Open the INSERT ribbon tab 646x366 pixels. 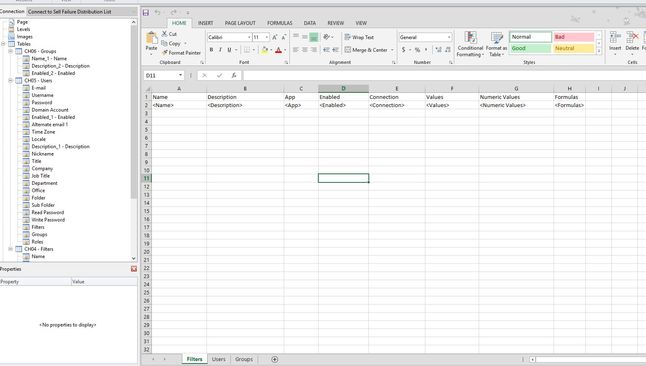pos(205,23)
